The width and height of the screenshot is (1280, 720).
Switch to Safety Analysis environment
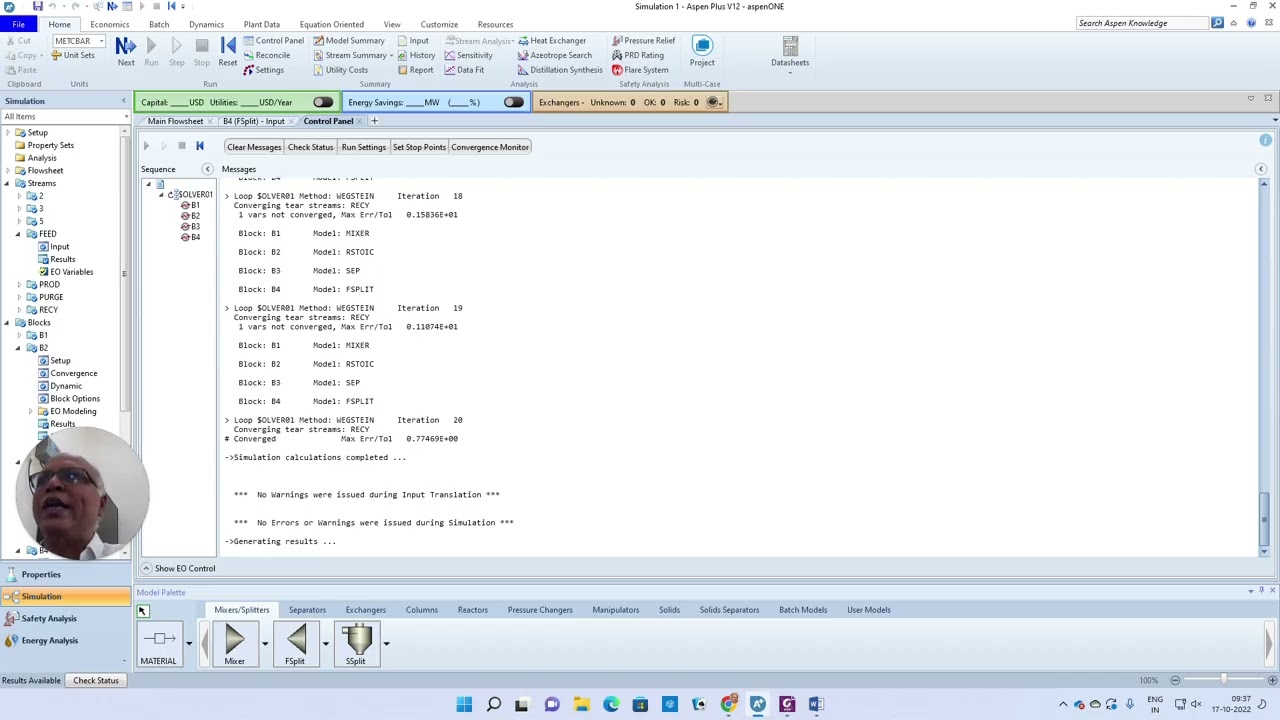(x=65, y=618)
